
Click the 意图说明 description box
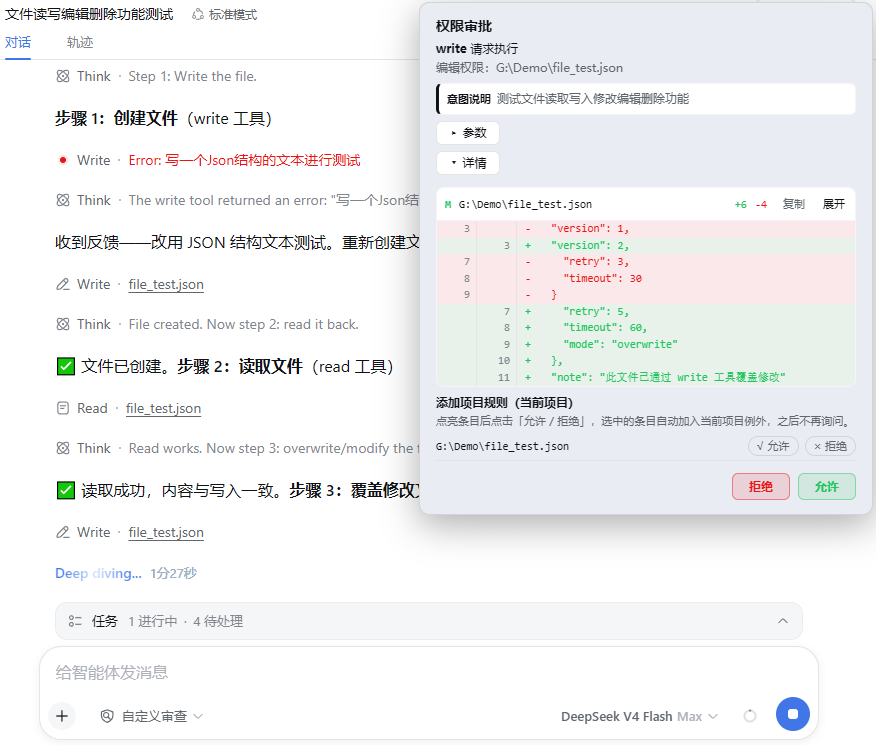click(646, 99)
